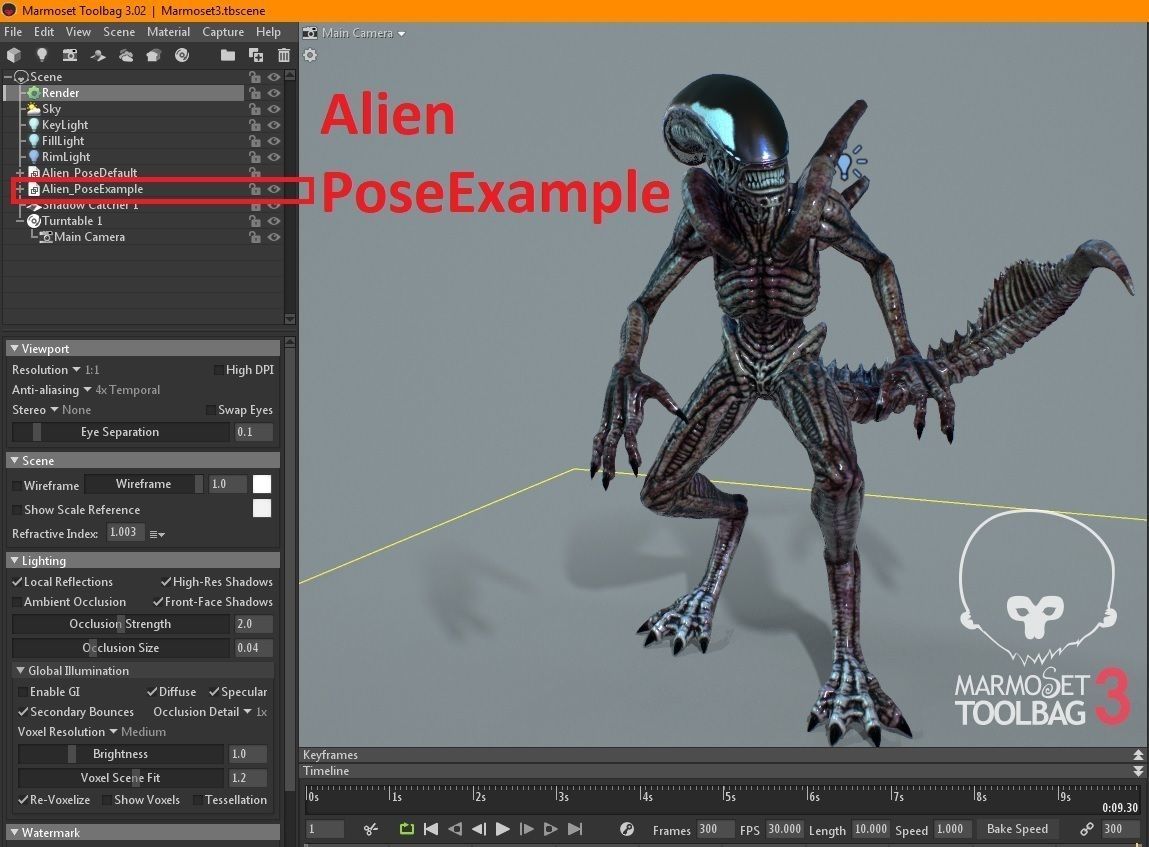Viewport: 1149px width, 847px height.
Task: Add a shadow catcher from the toolbar
Action: (x=97, y=55)
